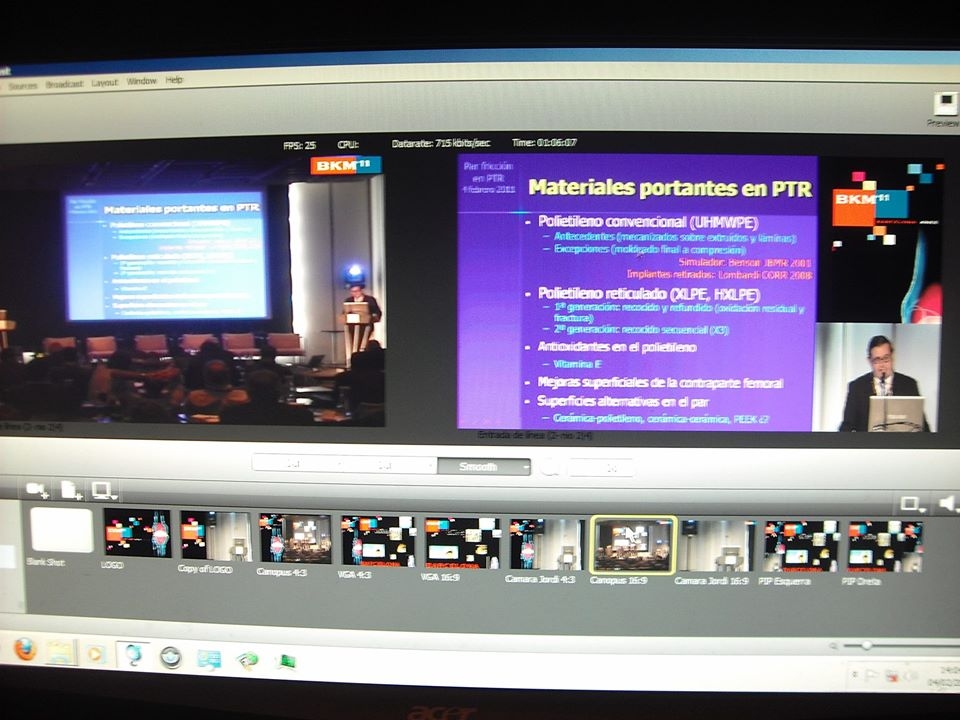Click the round go transition button

[x=550, y=468]
